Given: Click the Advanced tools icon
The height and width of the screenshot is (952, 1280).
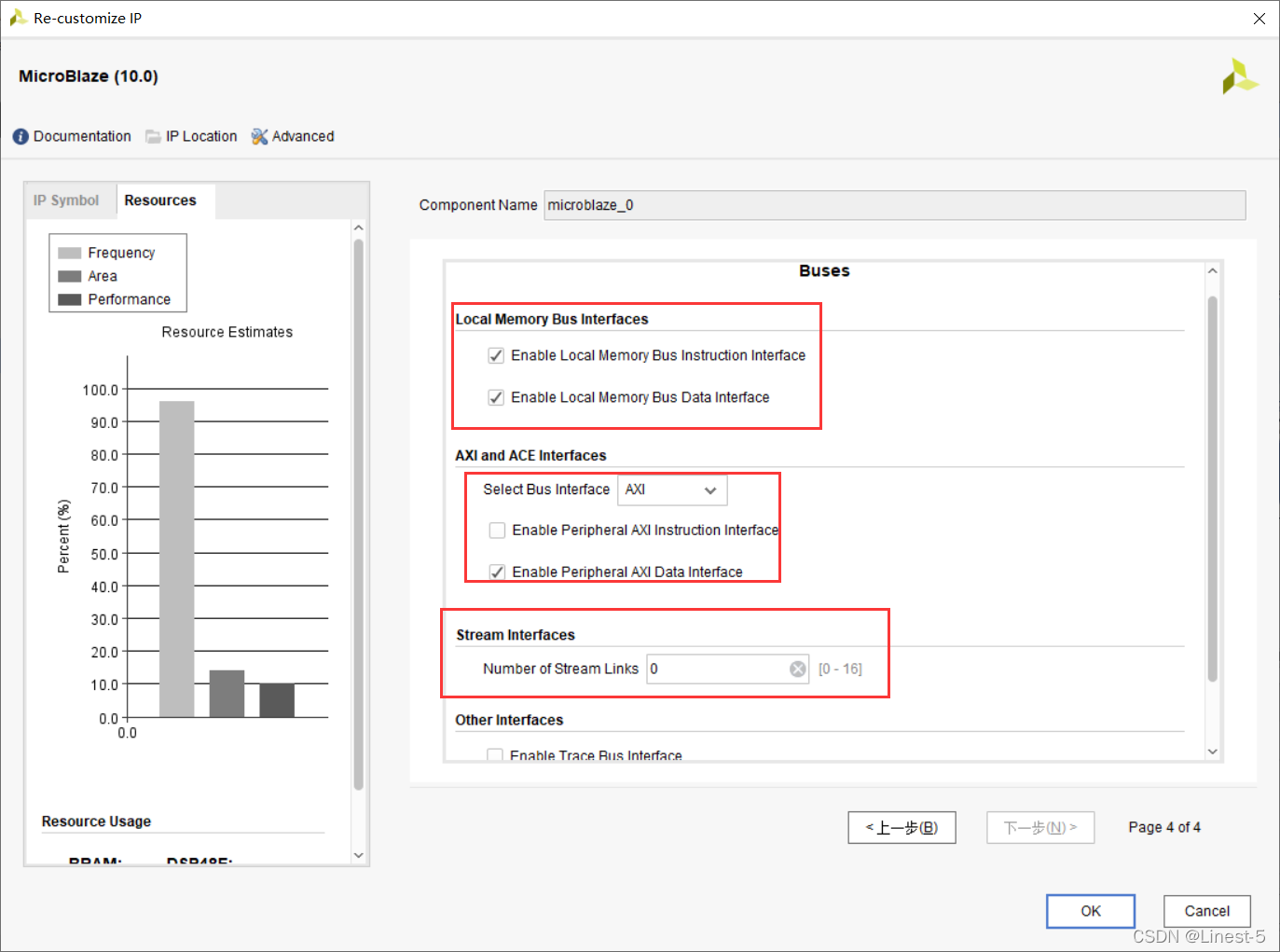Looking at the screenshot, I should tap(259, 136).
